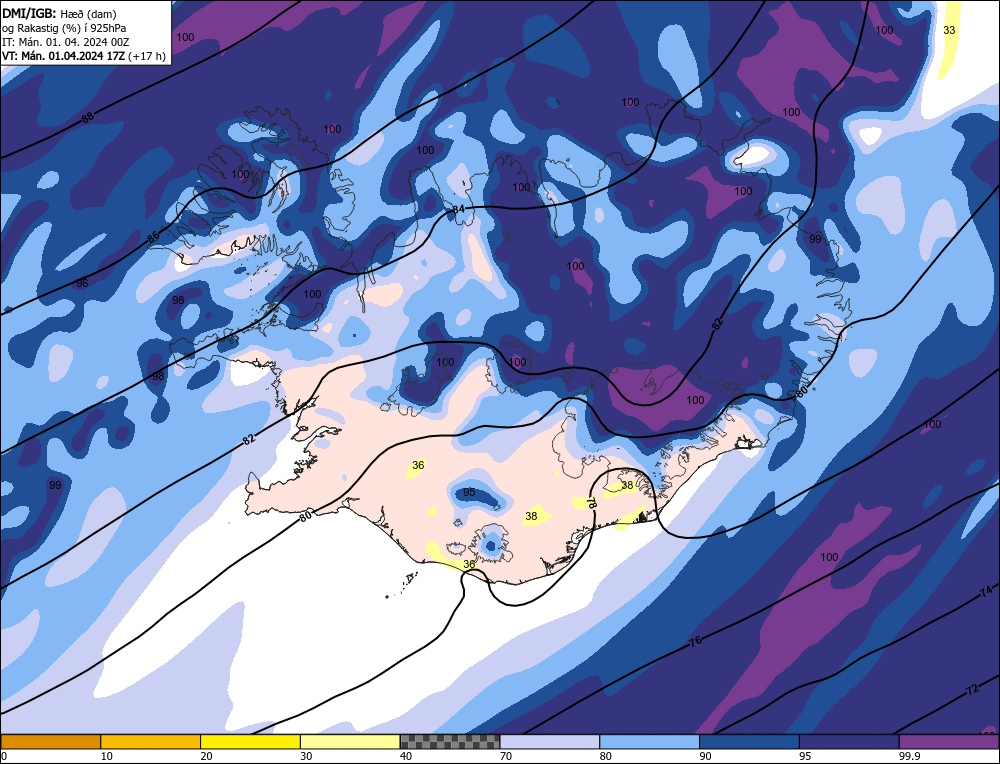Click the '95' humidity value over the glacier
This screenshot has width=1000, height=764.
click(x=469, y=492)
